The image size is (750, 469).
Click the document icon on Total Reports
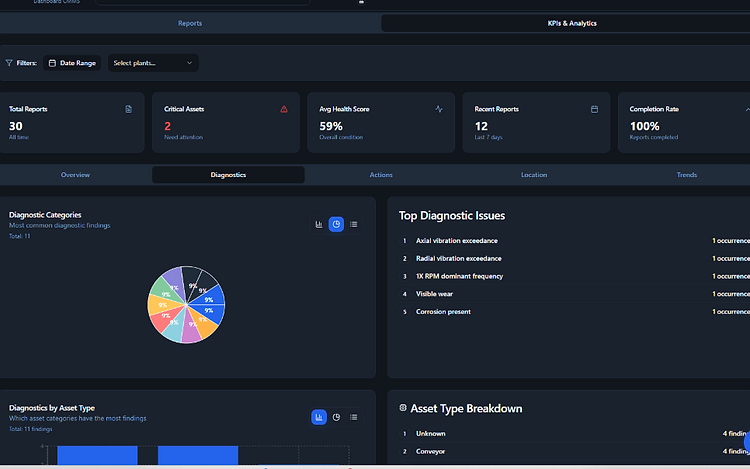128,109
